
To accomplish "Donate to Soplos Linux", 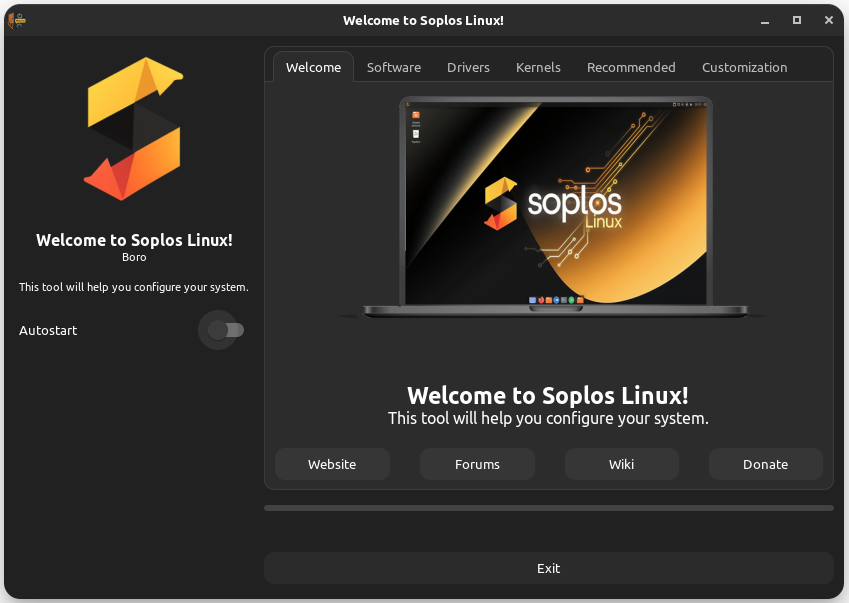I will click(765, 464).
